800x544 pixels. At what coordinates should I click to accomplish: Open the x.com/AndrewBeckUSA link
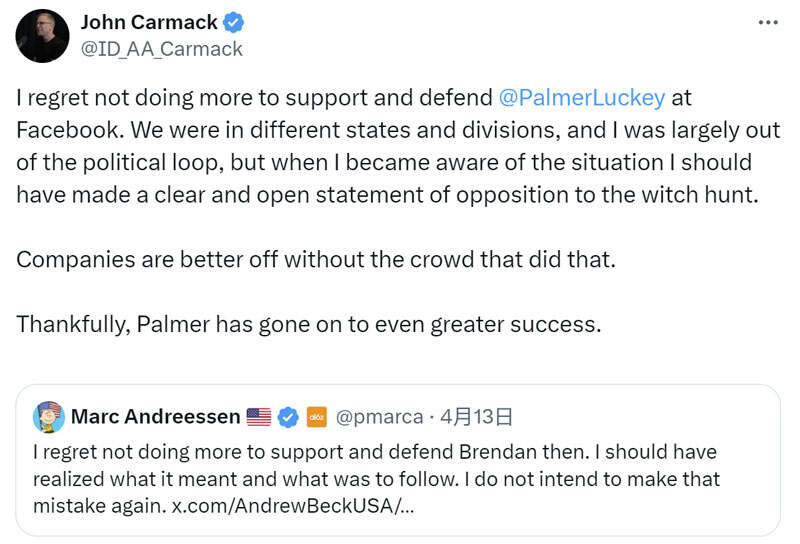point(295,506)
